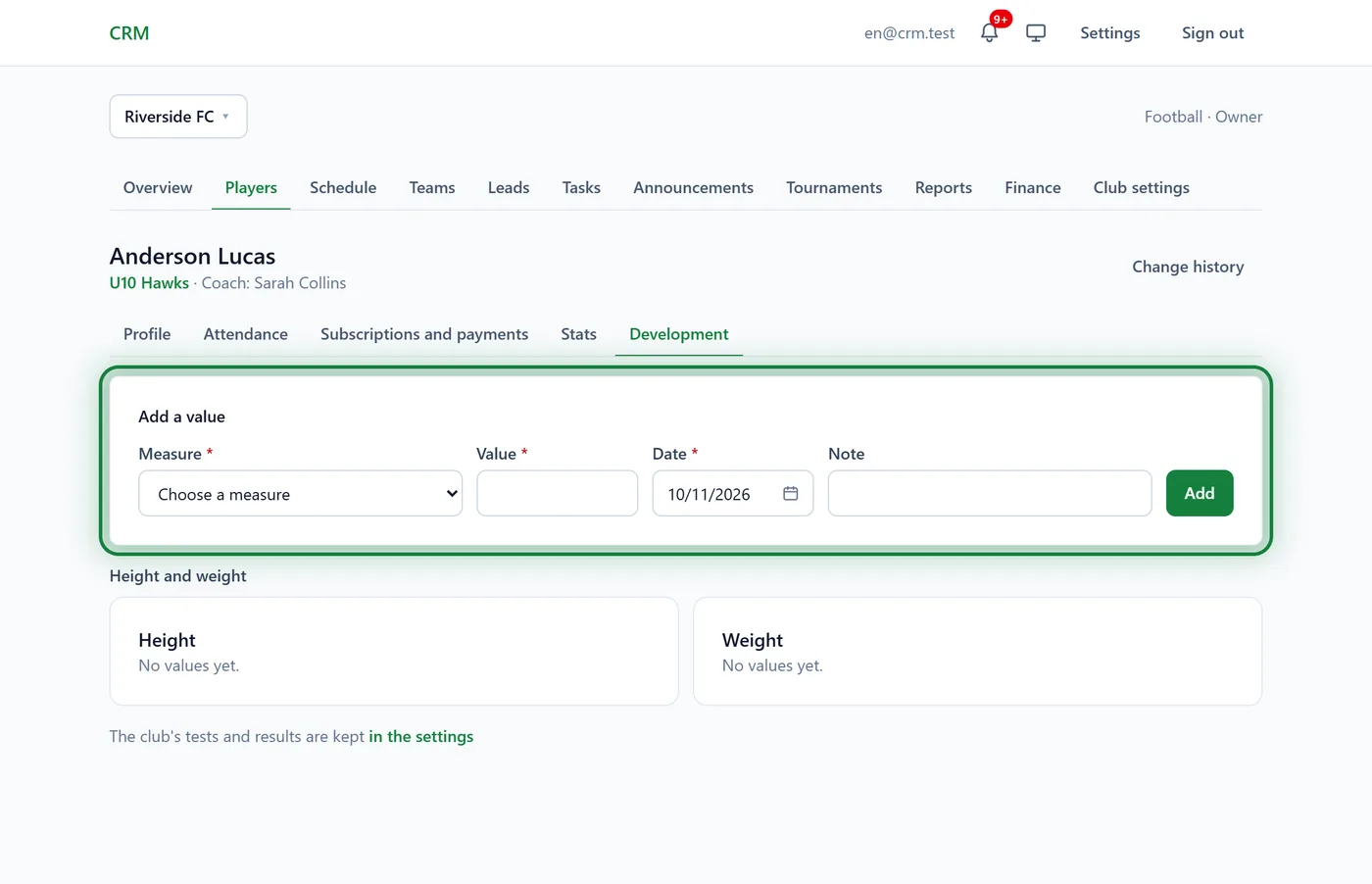Switch to the Tournaments tab
Viewport: 1372px width, 884px height.
point(834,187)
